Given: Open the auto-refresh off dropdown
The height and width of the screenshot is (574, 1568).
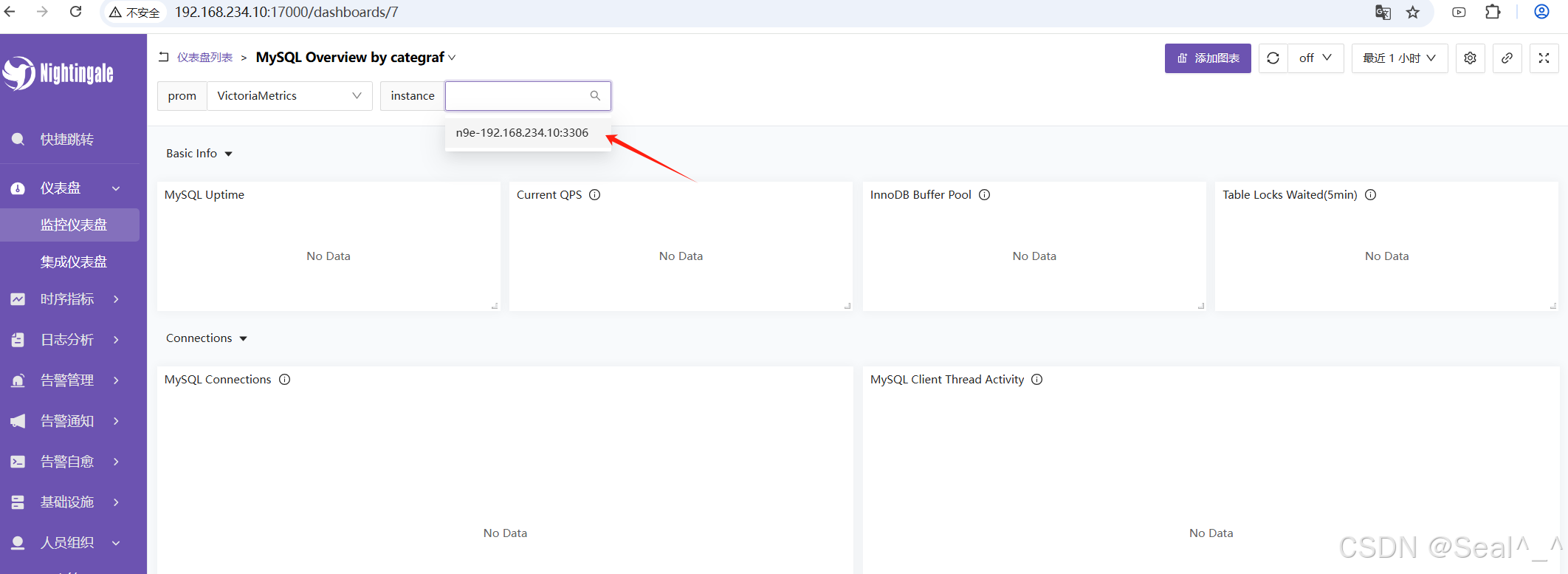Looking at the screenshot, I should (1316, 58).
